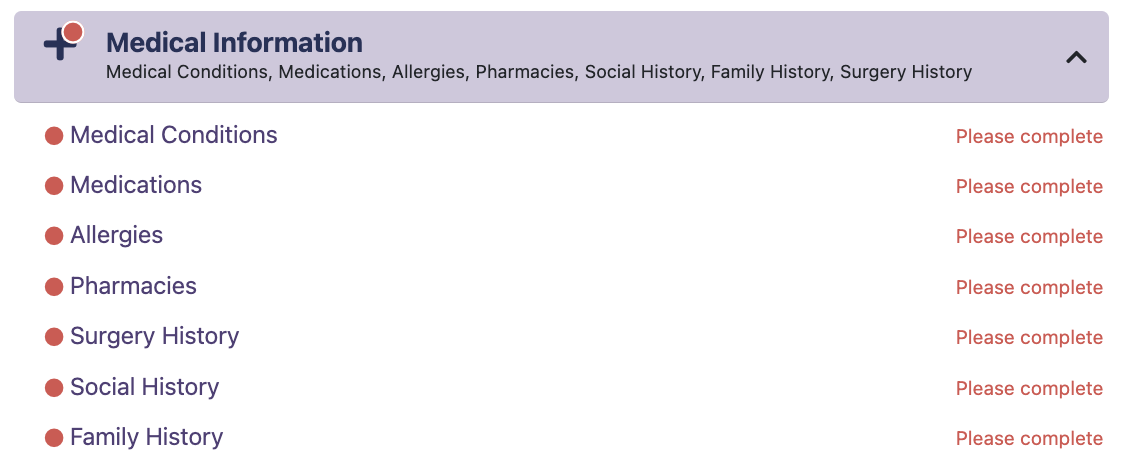Open the Family History entry

(x=146, y=437)
